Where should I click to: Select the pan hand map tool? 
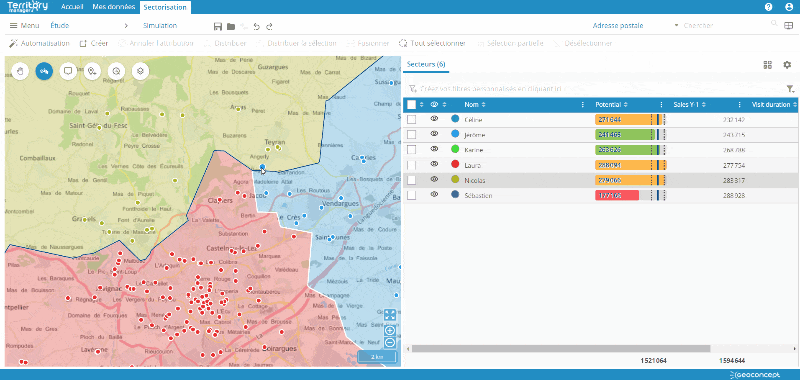coord(21,71)
